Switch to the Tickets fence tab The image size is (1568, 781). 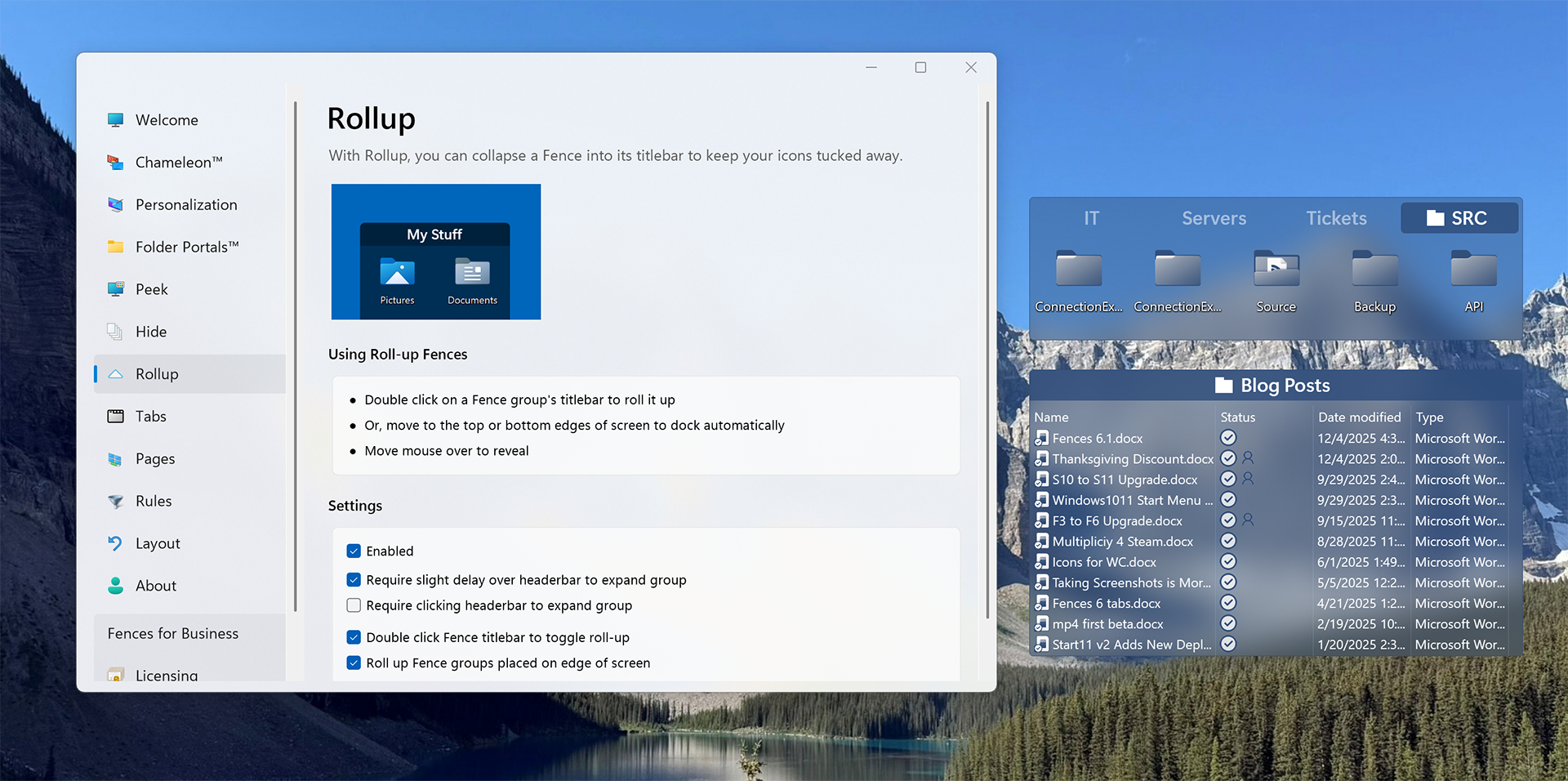tap(1336, 218)
